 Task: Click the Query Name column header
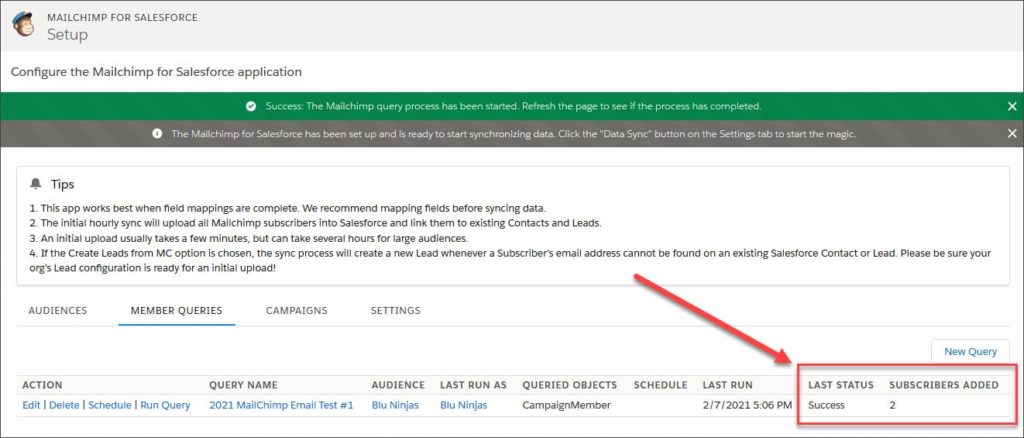tap(243, 384)
